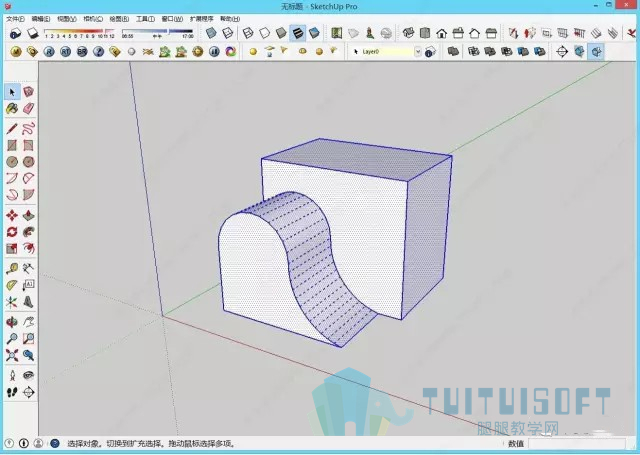Click the V-Ray render R button
This screenshot has height=455, width=640.
(49, 52)
